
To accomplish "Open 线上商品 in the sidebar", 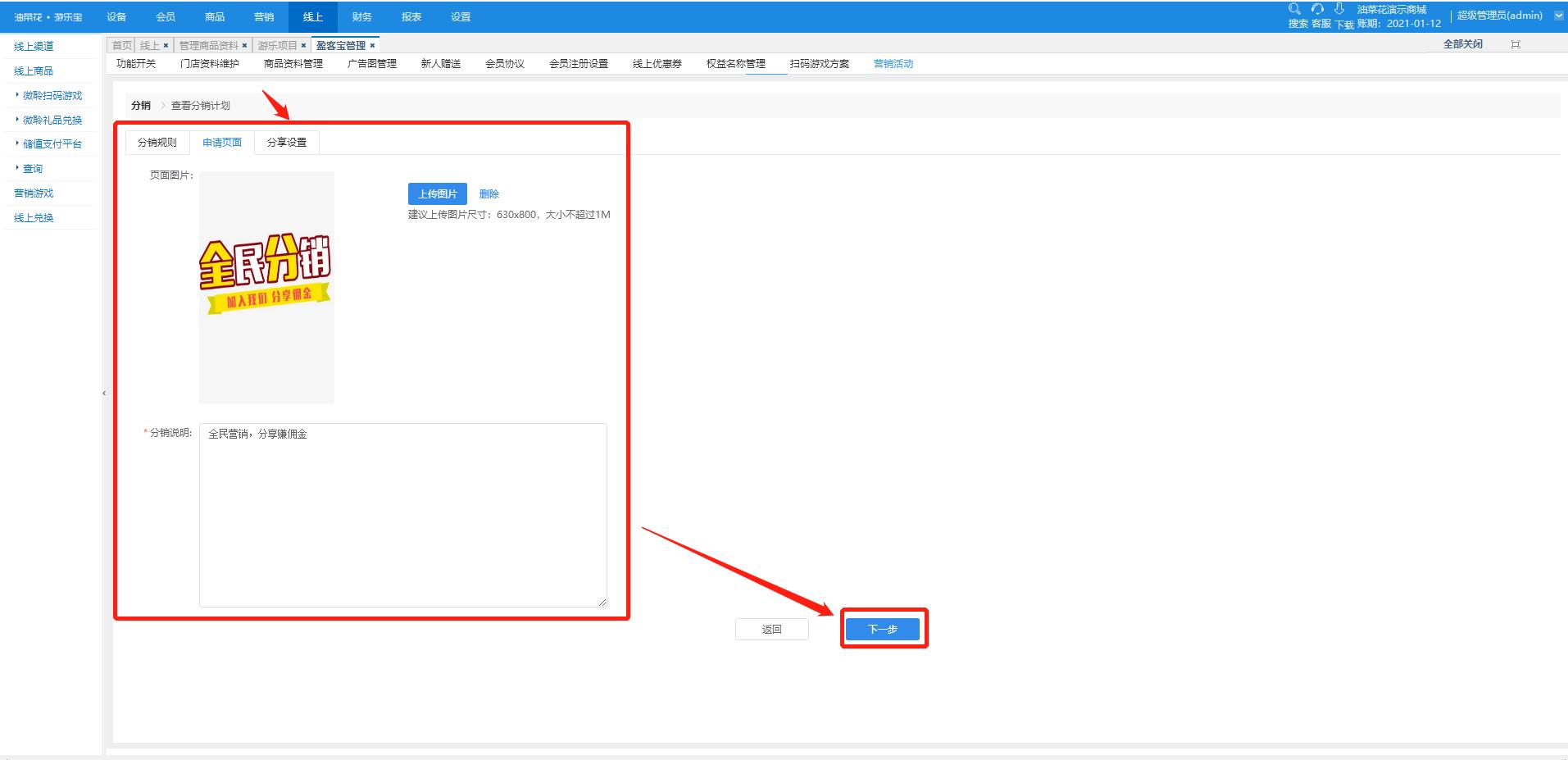I will [34, 71].
